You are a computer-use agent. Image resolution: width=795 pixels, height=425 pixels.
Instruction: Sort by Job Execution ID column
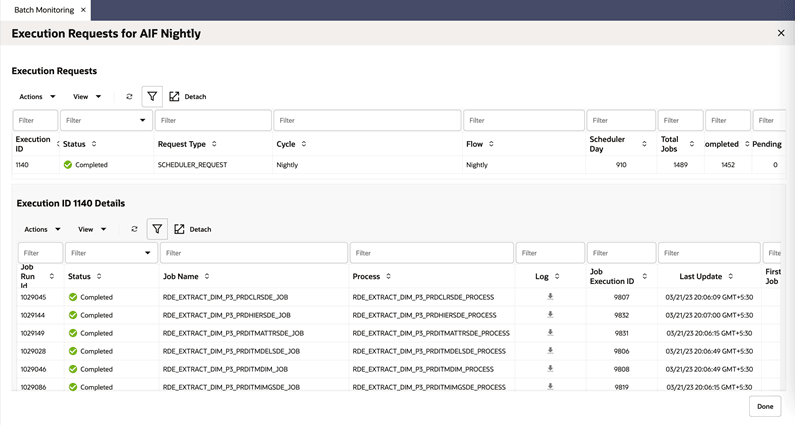pos(644,276)
